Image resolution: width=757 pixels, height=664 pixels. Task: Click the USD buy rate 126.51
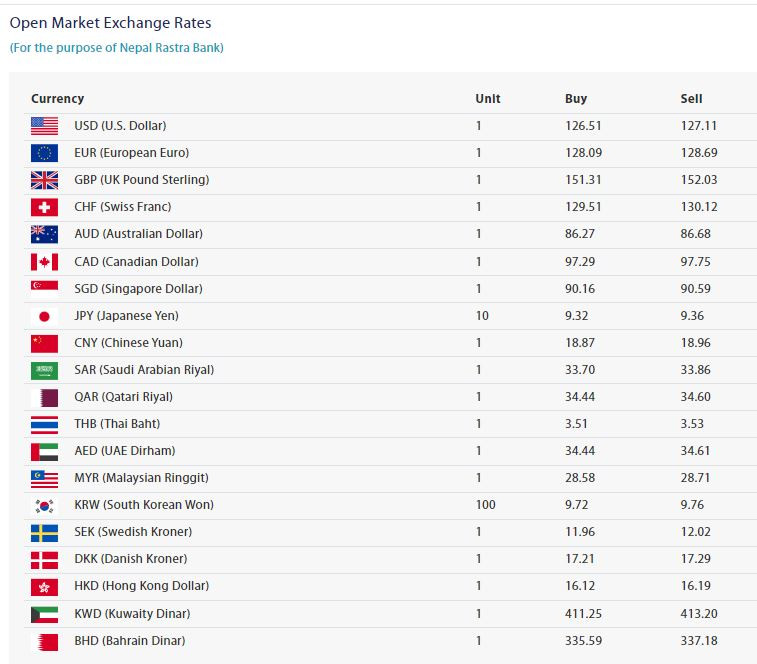pos(581,126)
